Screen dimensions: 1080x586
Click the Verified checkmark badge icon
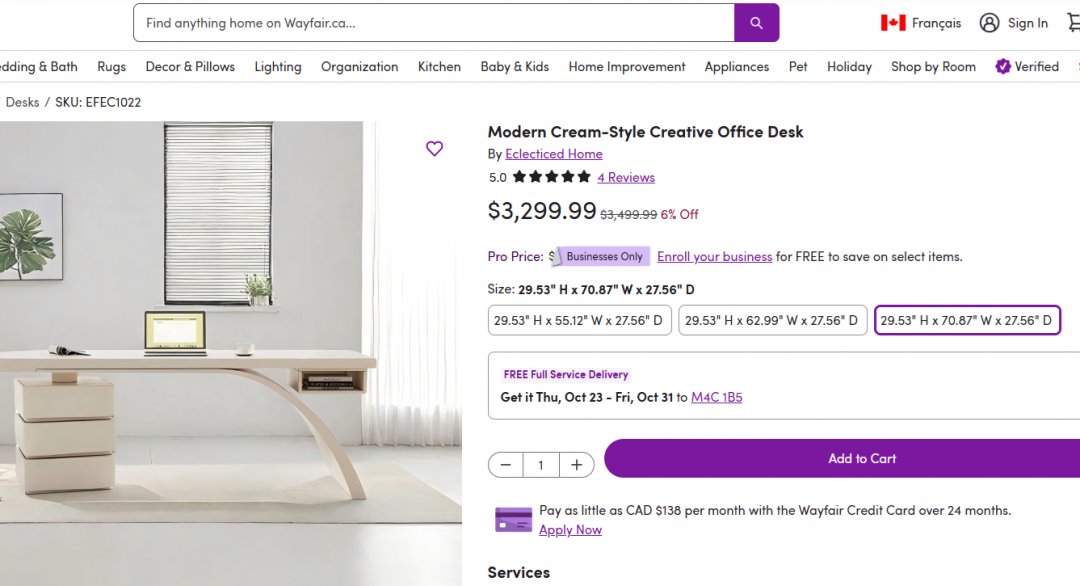click(x=1003, y=67)
